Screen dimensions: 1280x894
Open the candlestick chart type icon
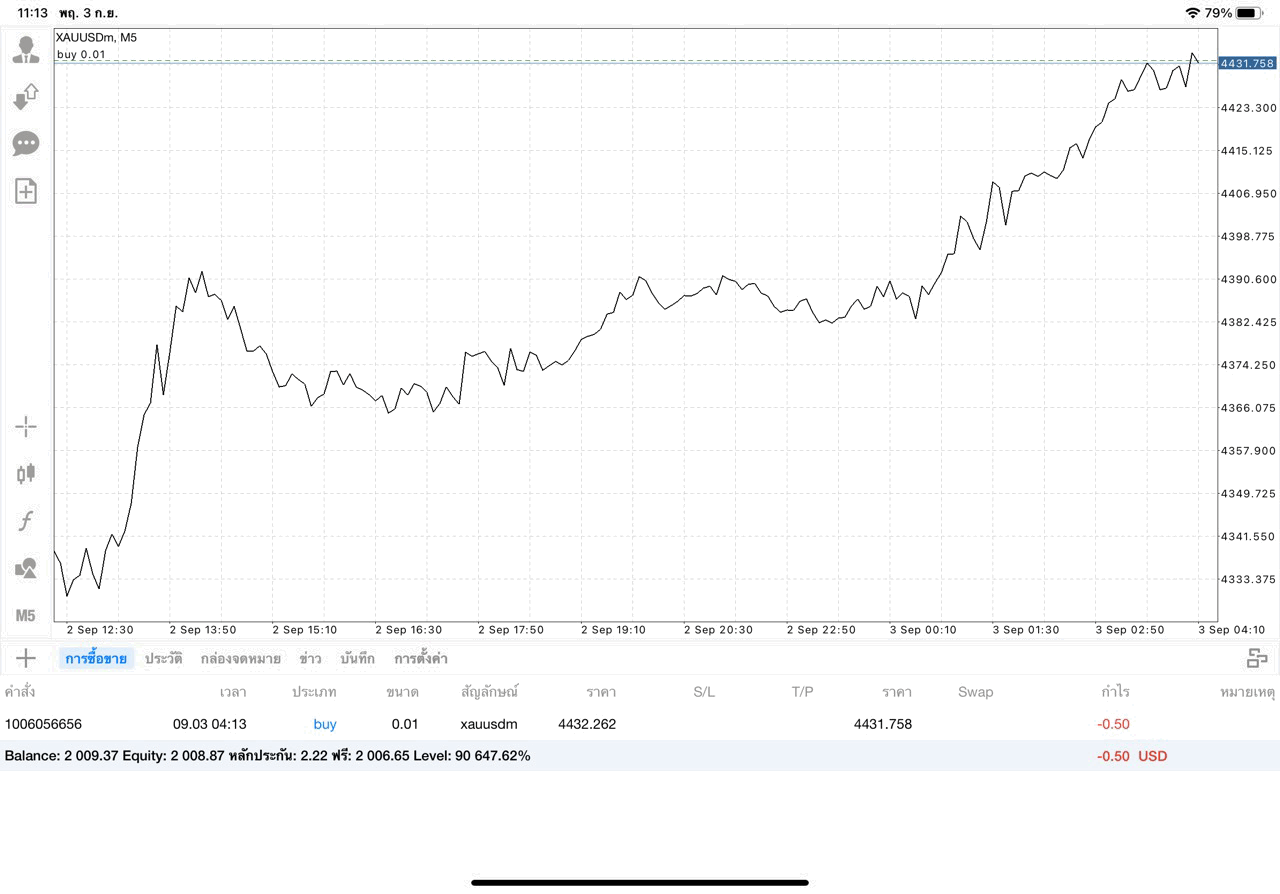point(26,473)
